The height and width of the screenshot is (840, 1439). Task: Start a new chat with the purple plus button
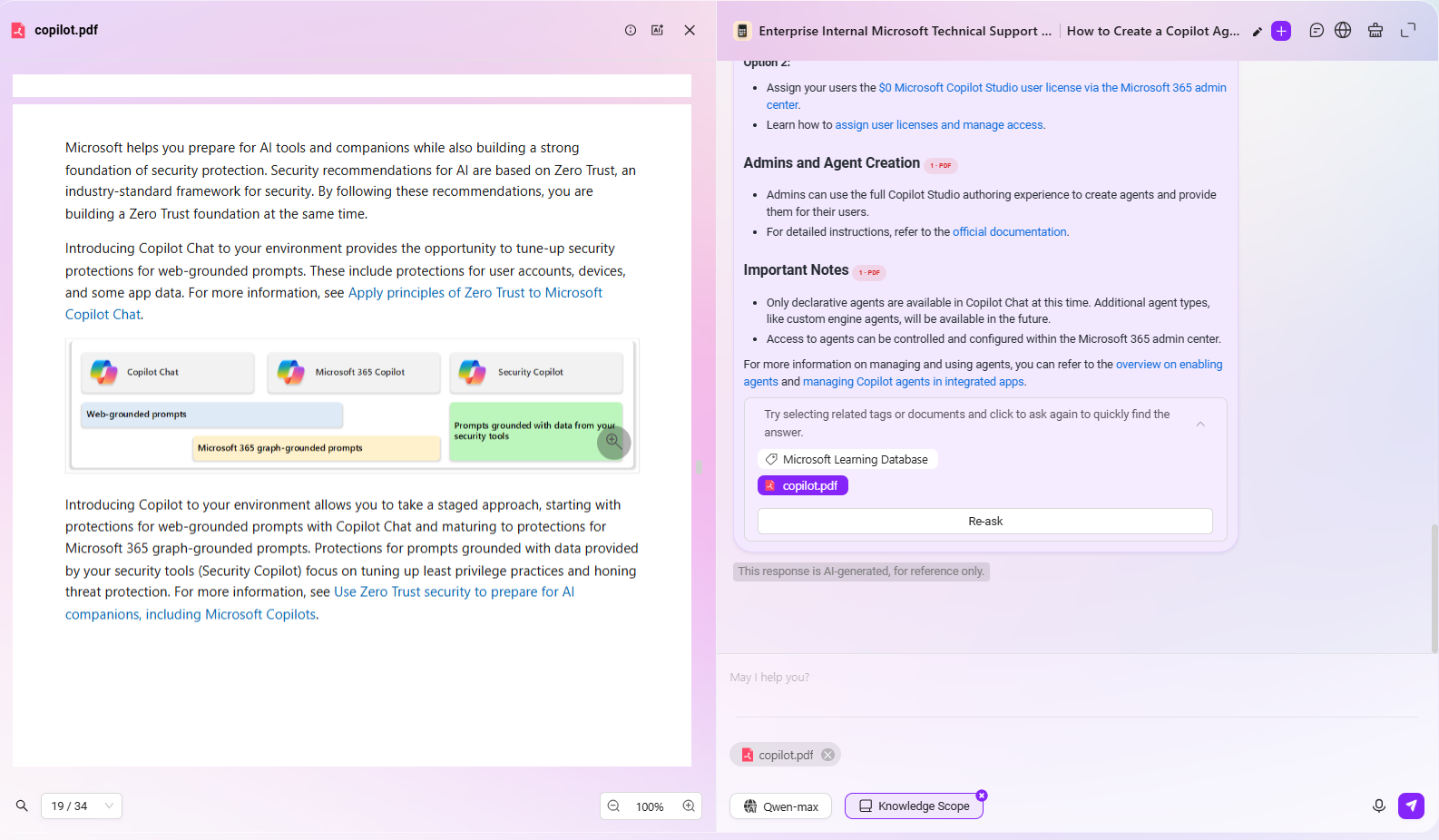[x=1281, y=31]
